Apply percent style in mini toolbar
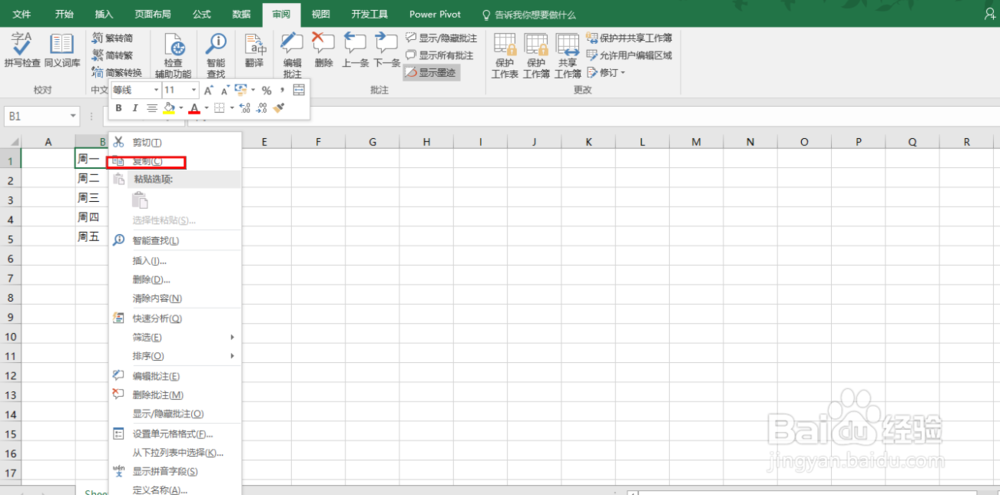This screenshot has height=495, width=1000. (267, 91)
